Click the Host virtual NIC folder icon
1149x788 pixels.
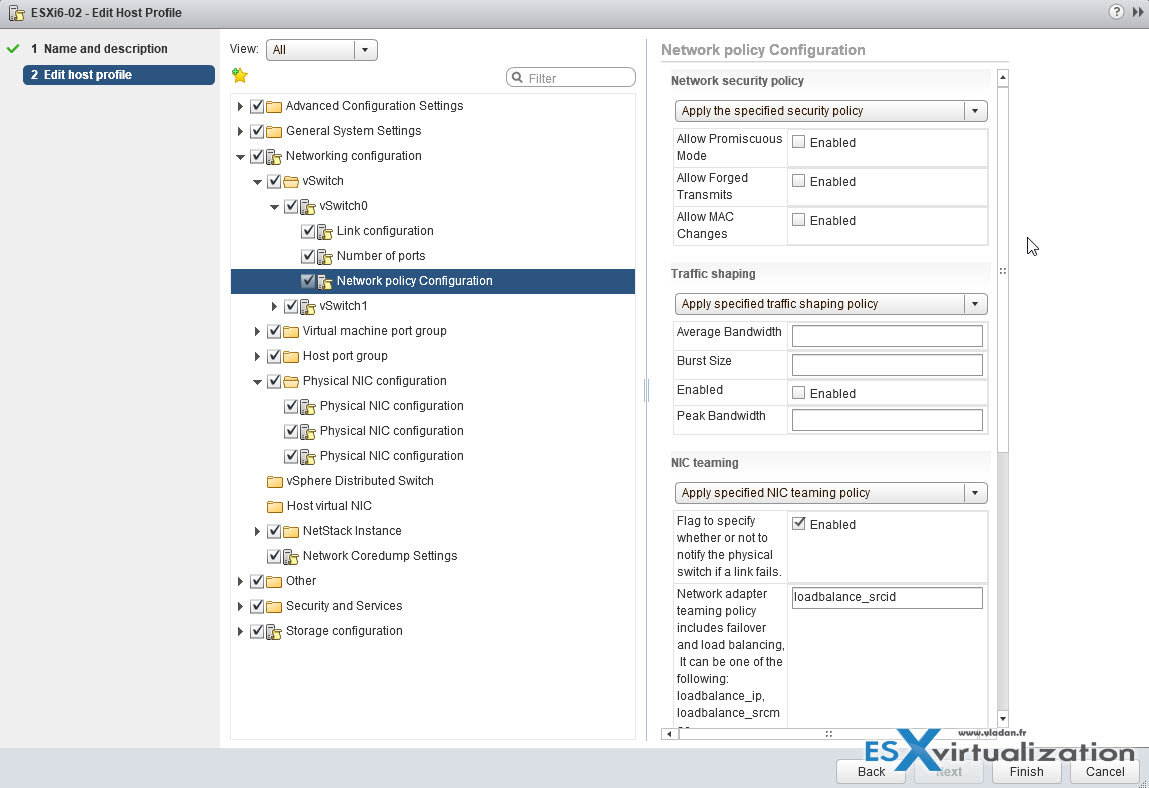(275, 507)
